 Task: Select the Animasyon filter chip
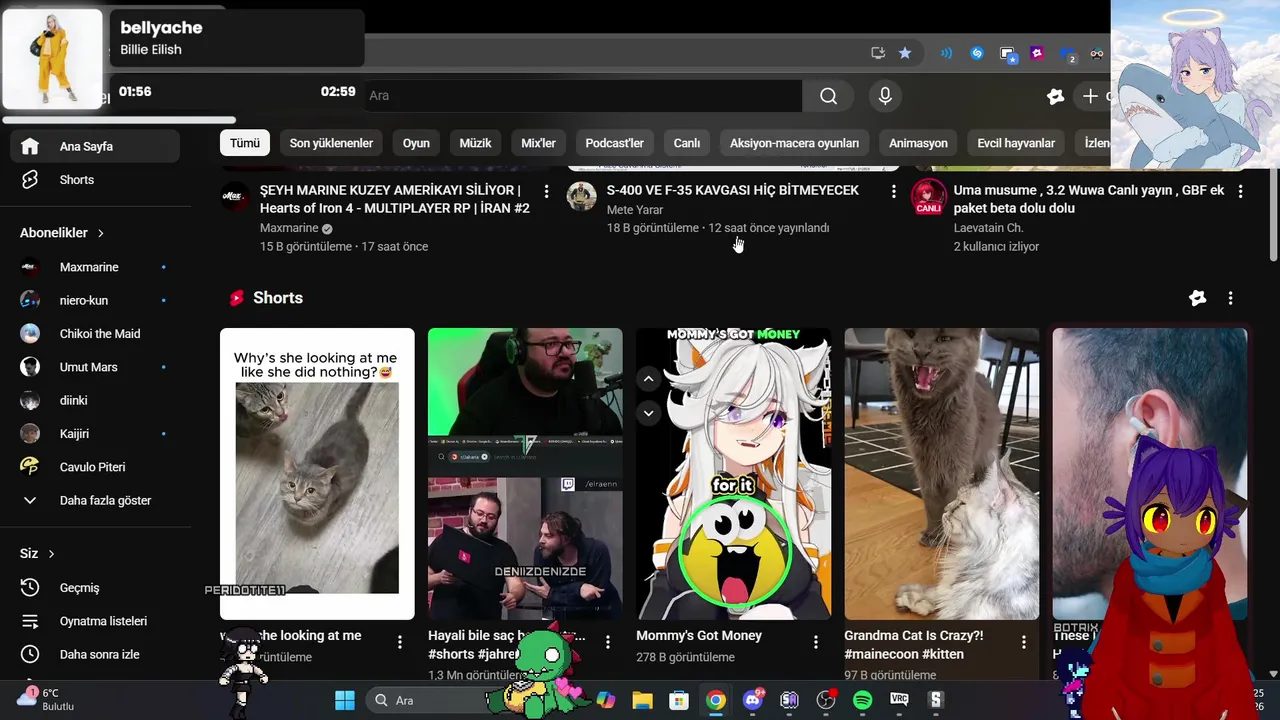(x=918, y=143)
